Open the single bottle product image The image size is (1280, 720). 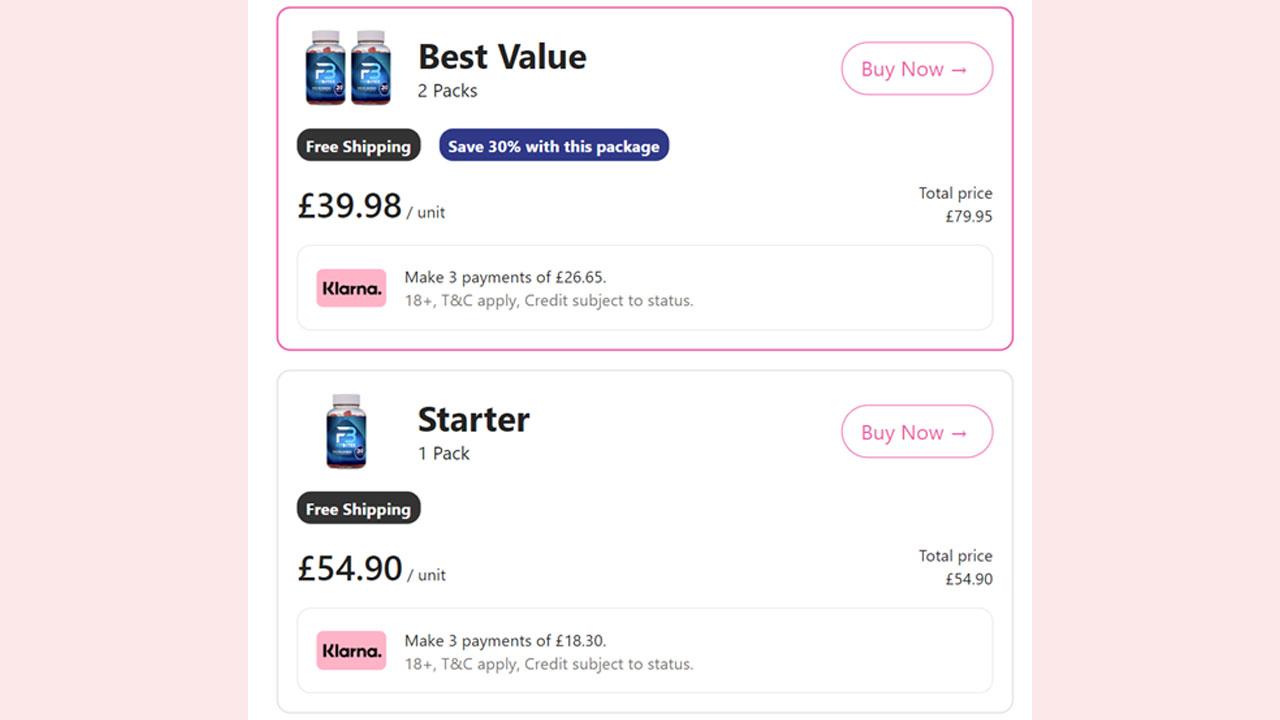tap(347, 431)
